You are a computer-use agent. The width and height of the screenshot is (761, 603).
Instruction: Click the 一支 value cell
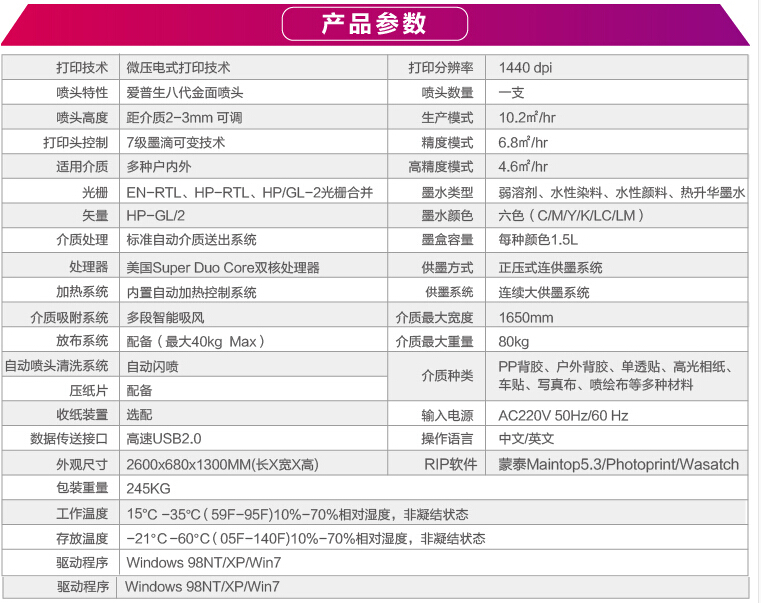click(x=511, y=92)
